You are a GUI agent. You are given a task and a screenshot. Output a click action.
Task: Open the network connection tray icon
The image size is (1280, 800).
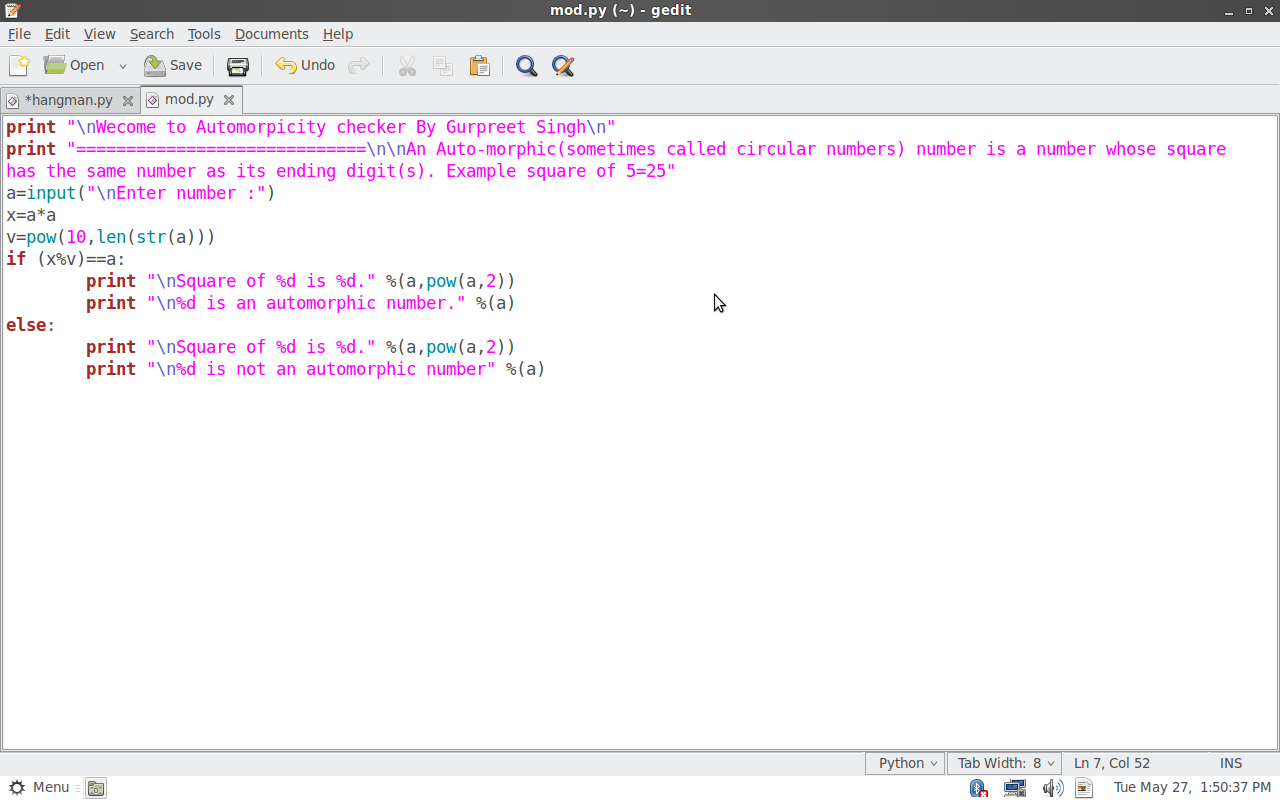(x=1015, y=788)
